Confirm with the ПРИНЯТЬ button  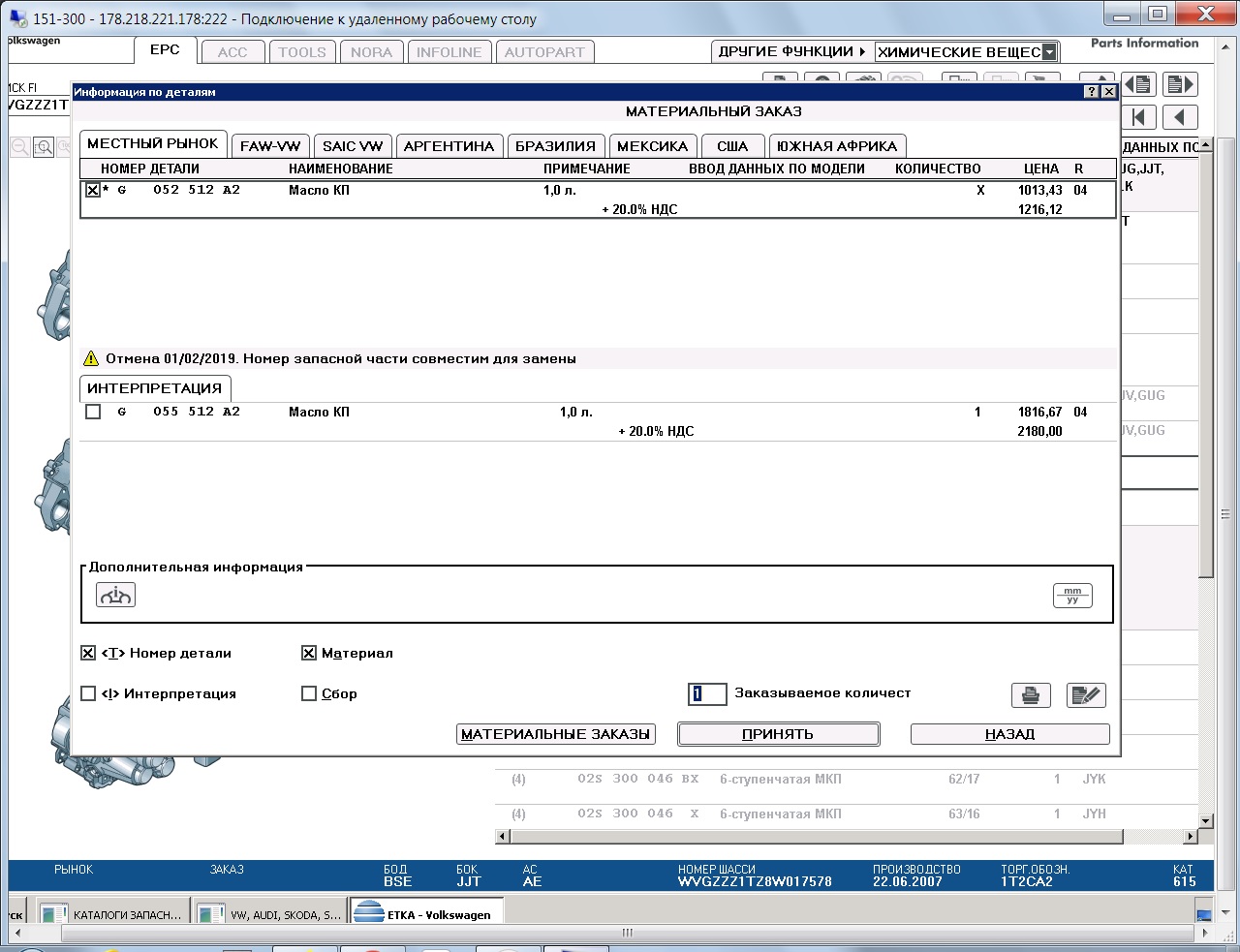point(778,734)
